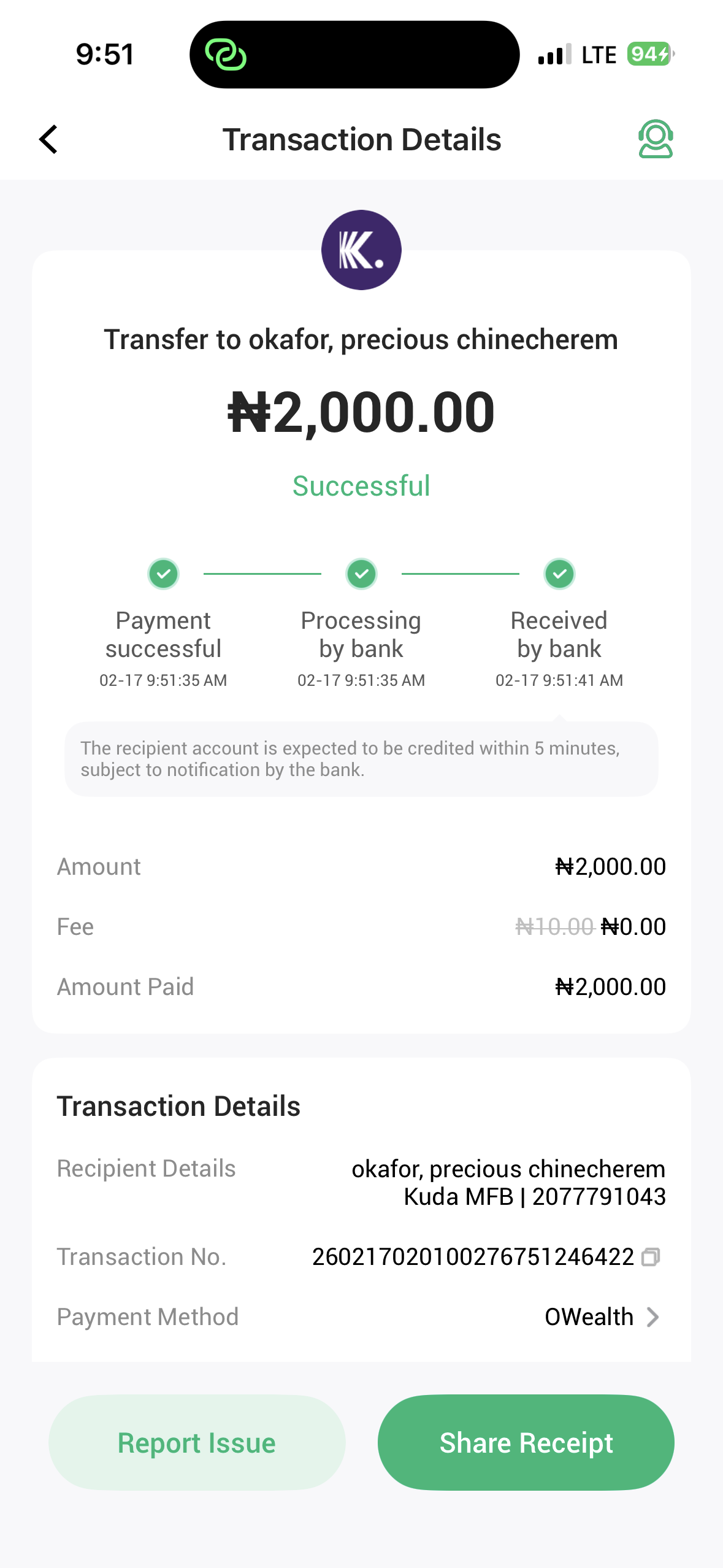This screenshot has width=723, height=1568.
Task: Tap the Payment successful checkmark
Action: pyautogui.click(x=163, y=574)
